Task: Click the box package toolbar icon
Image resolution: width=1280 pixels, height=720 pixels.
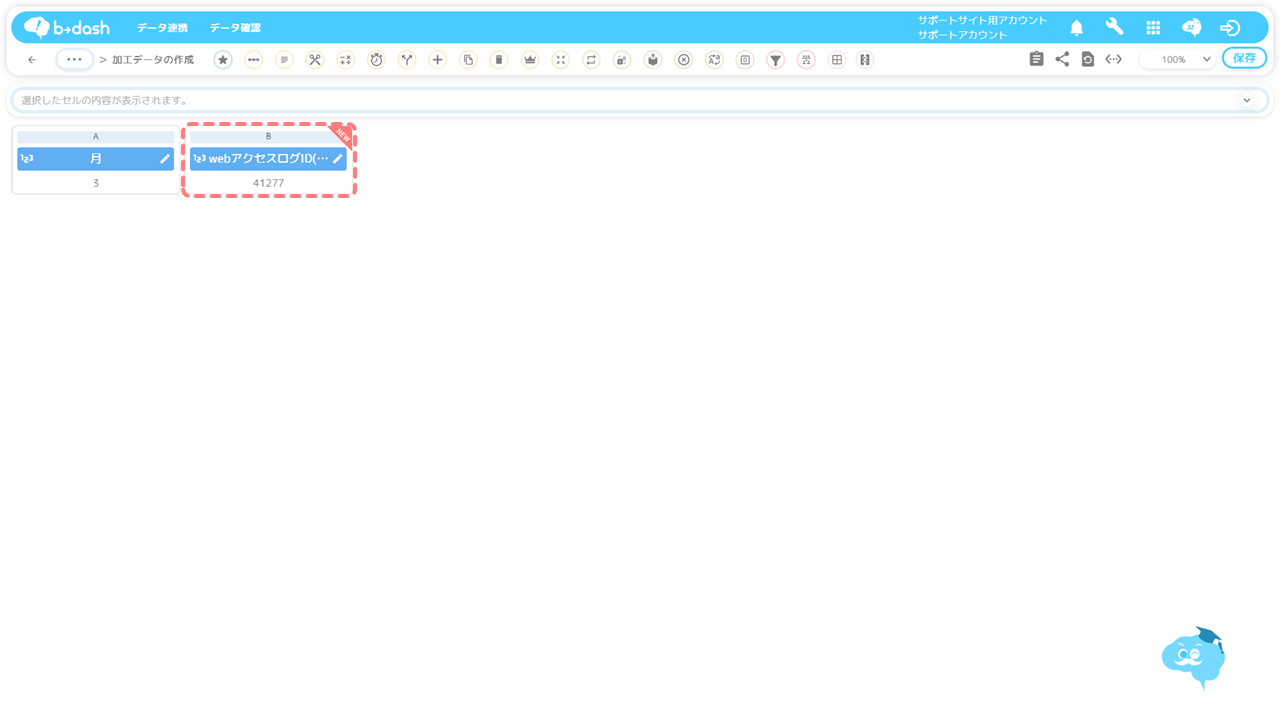Action: point(653,60)
